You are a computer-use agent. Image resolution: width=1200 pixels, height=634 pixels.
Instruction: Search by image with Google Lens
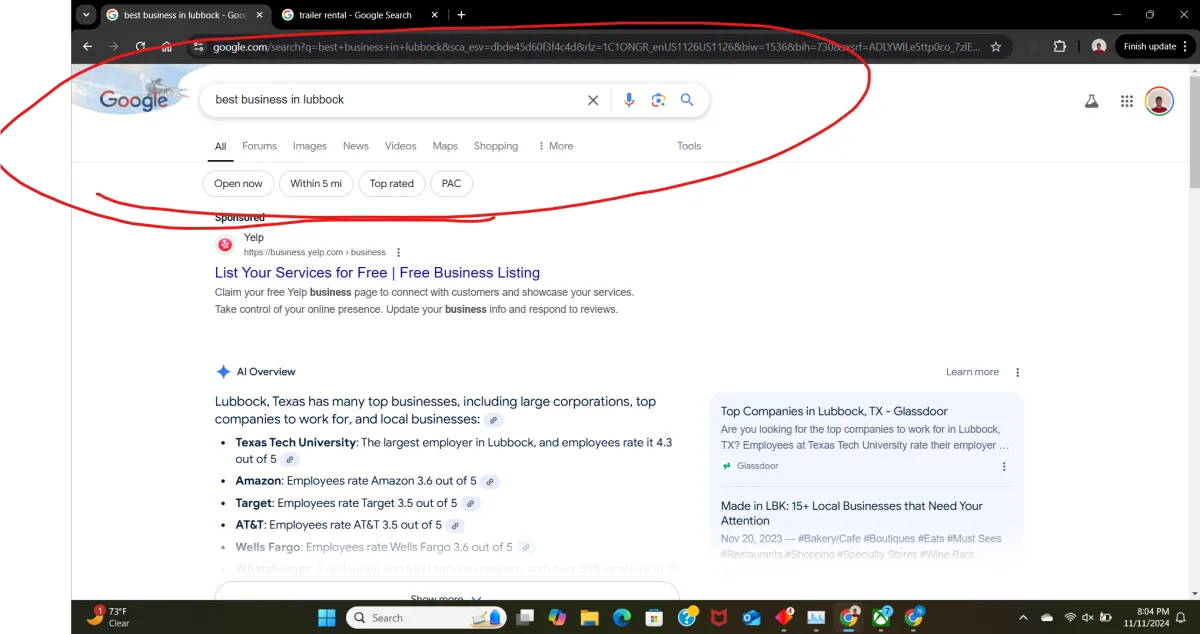pyautogui.click(x=658, y=100)
